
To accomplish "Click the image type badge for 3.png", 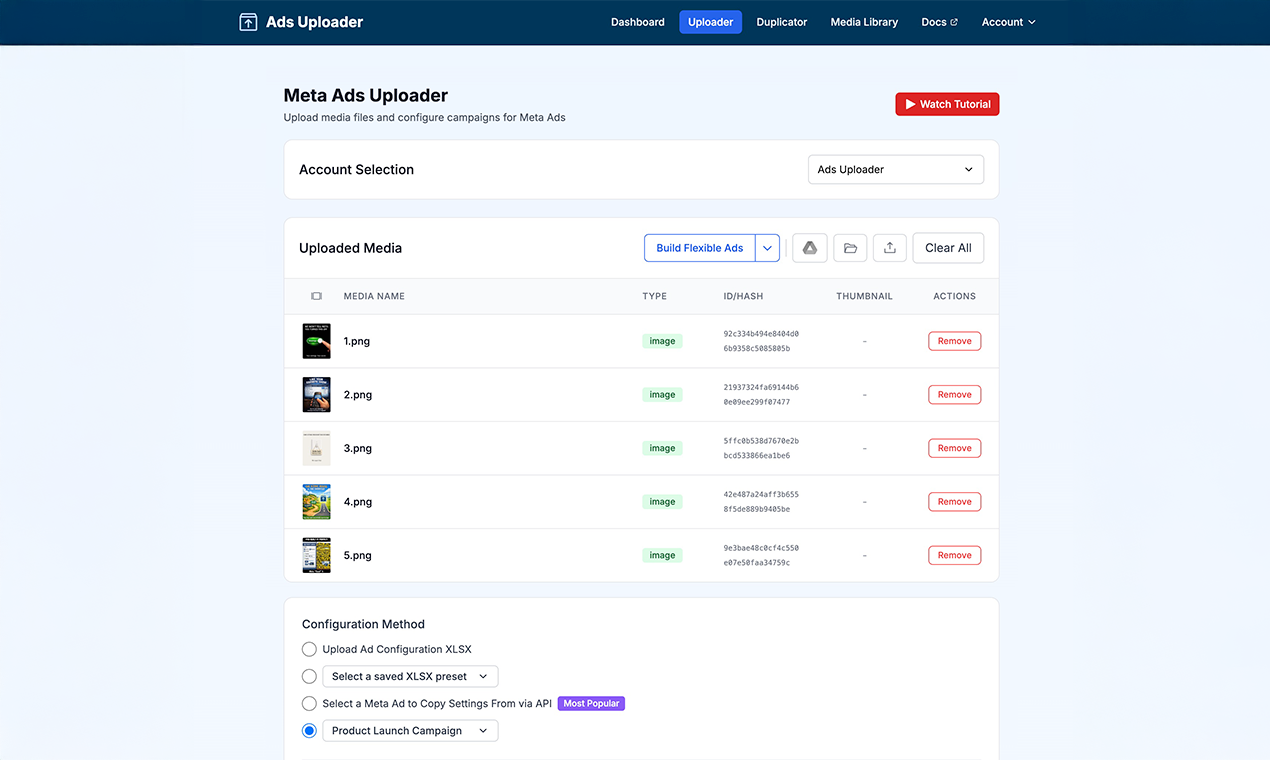I will tap(662, 448).
